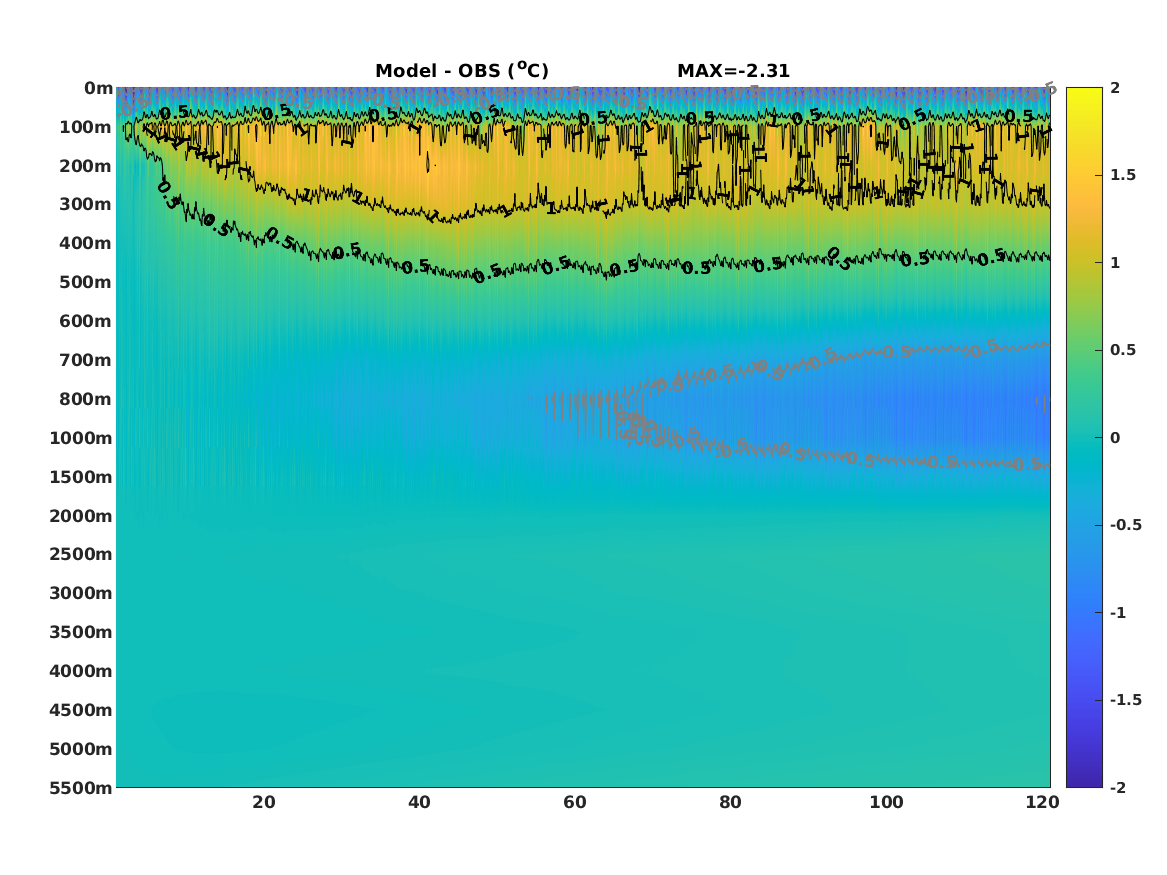
Task: Click the yellow top of the colorbar
Action: (x=1084, y=94)
